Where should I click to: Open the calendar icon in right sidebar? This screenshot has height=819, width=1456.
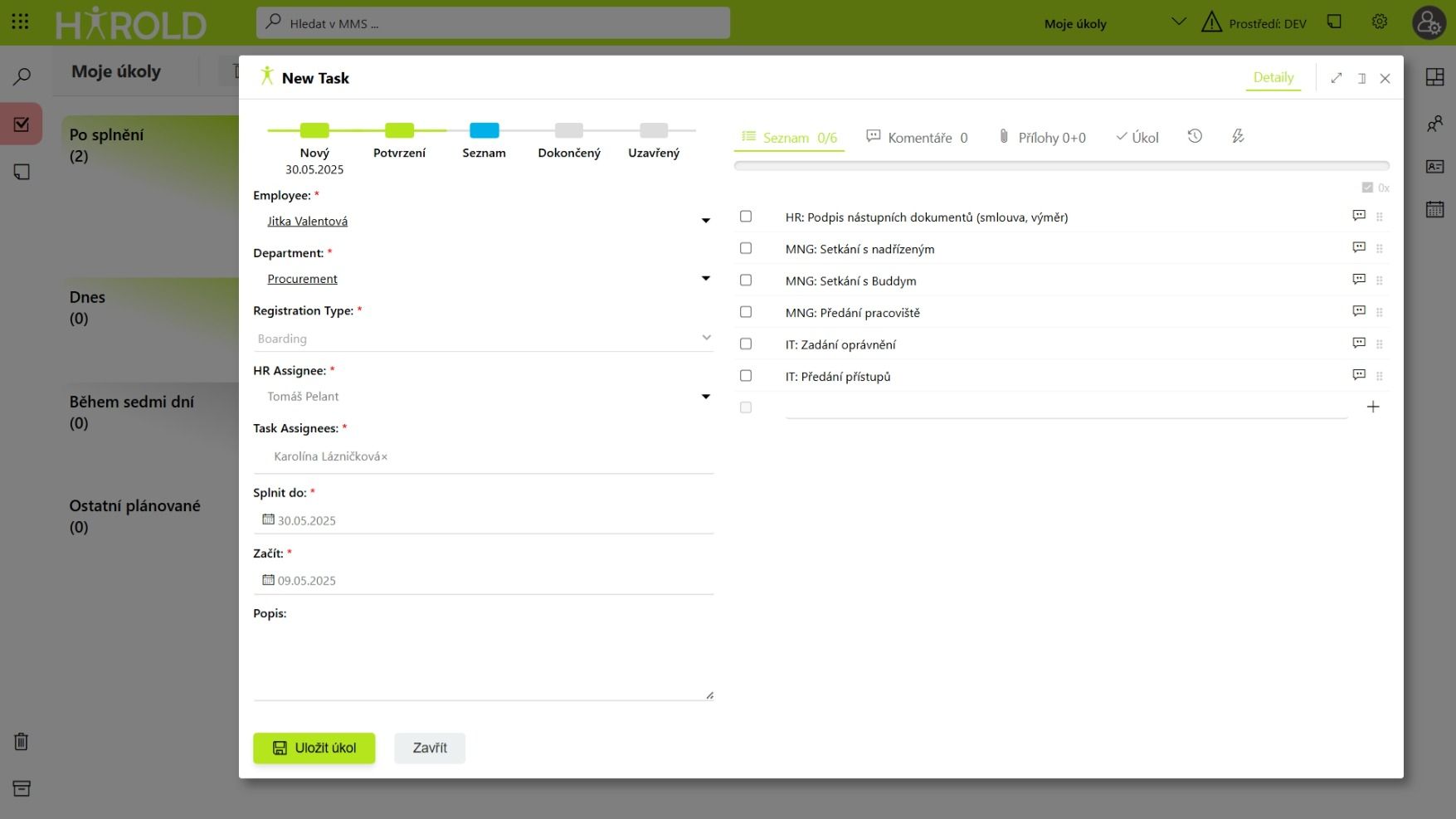click(1434, 209)
